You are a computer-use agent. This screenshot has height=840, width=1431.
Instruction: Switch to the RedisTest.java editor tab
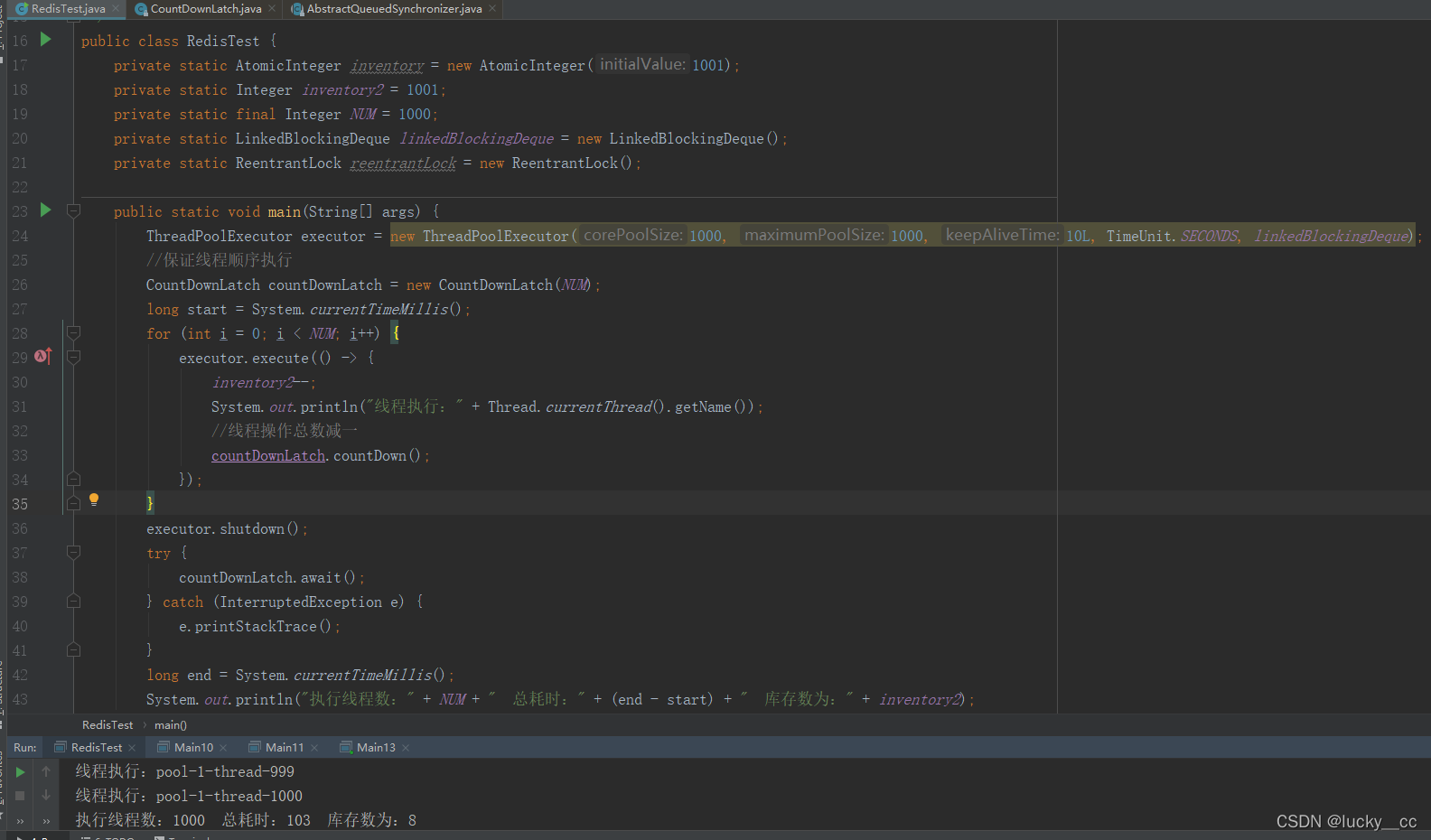click(69, 9)
